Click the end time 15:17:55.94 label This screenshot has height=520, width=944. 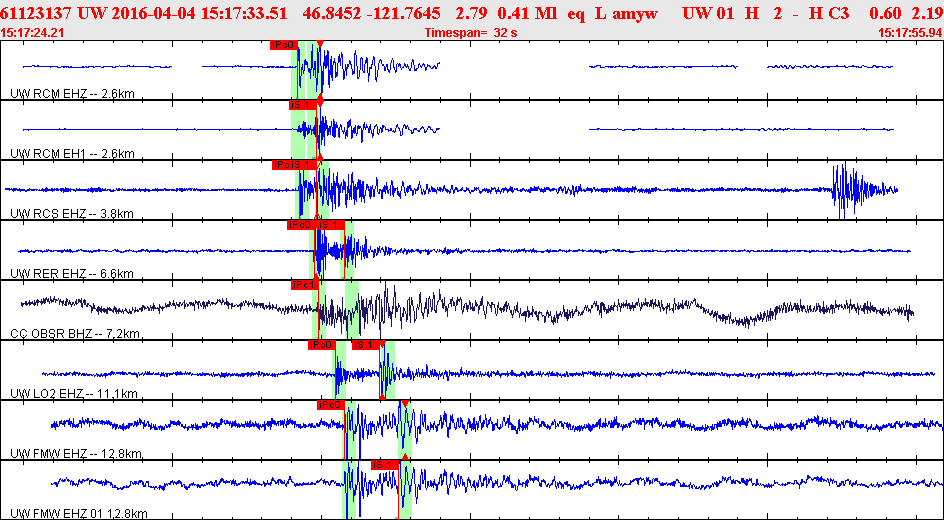click(x=909, y=33)
